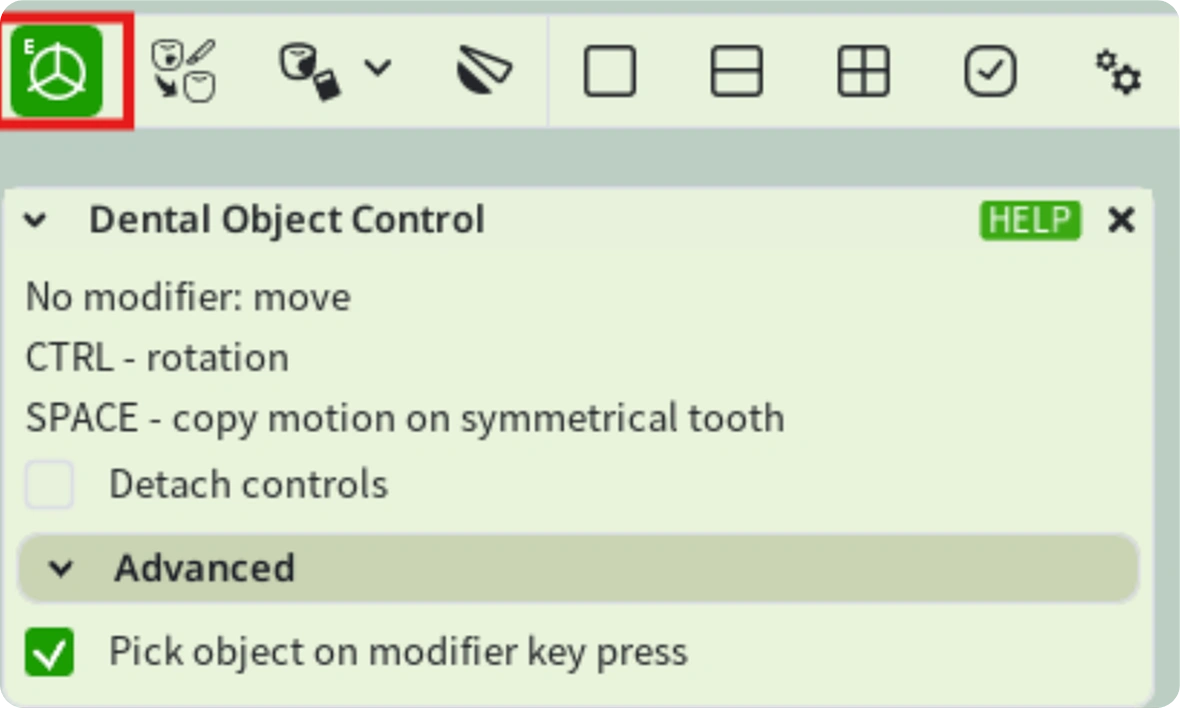
Task: Open settings with the double gears icon
Action: (1118, 71)
